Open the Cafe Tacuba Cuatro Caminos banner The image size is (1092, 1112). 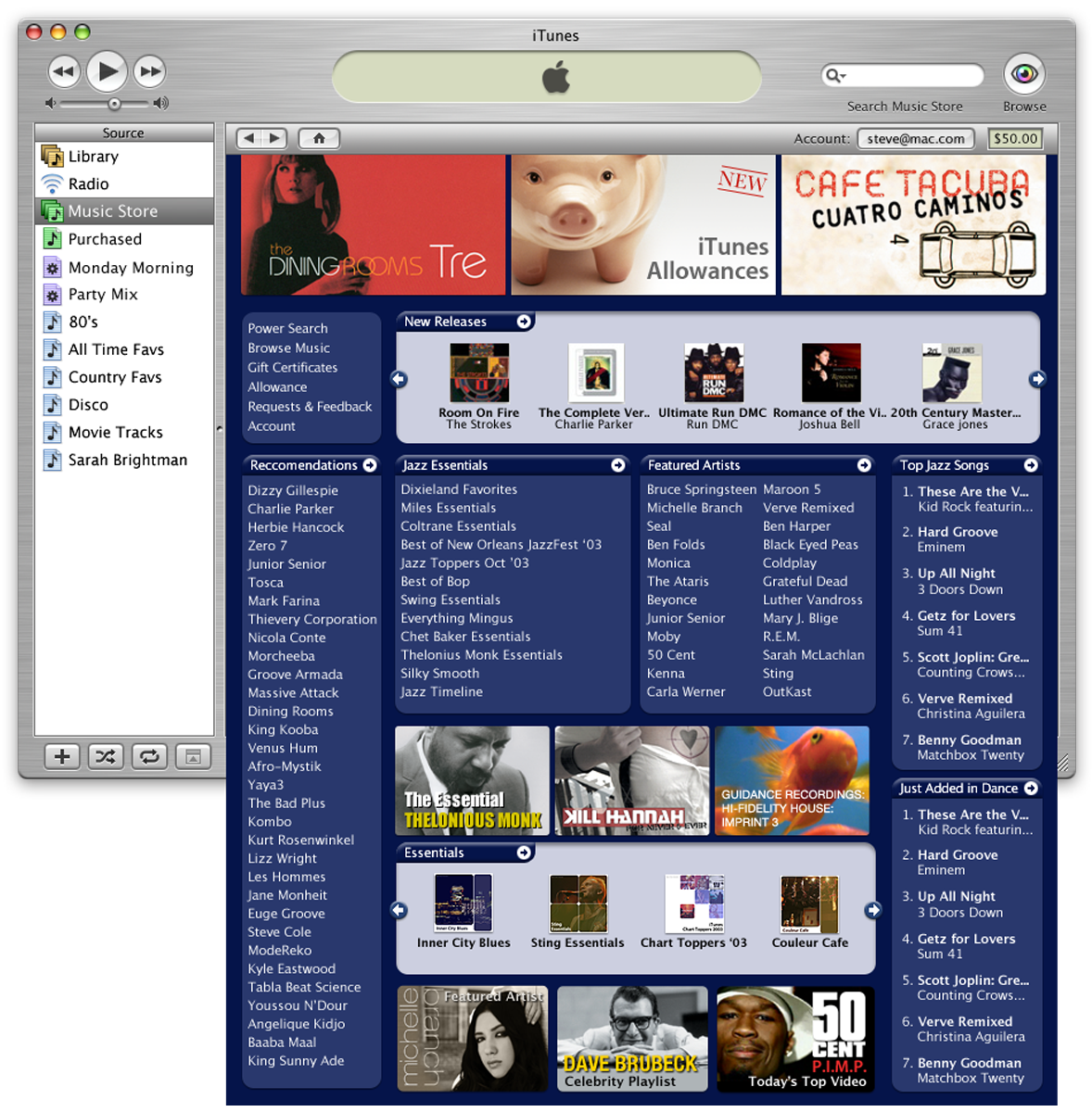[x=913, y=224]
